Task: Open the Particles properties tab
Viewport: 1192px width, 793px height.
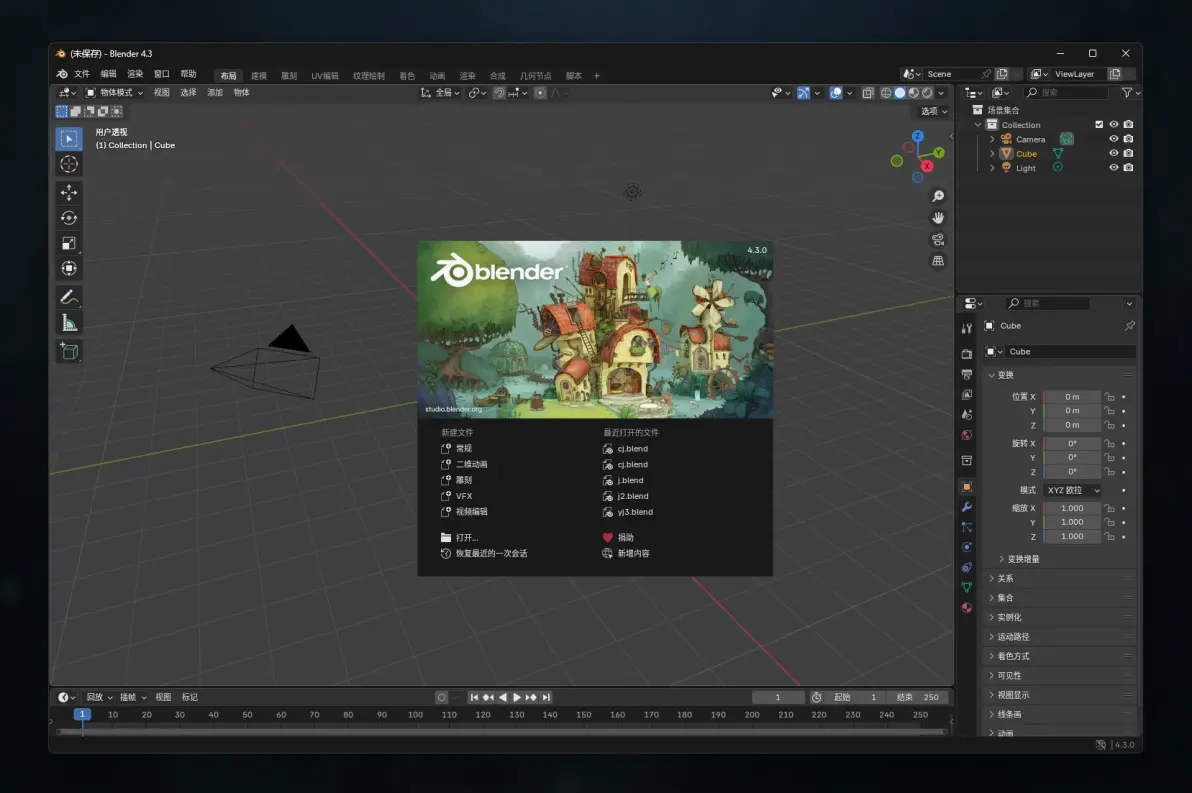Action: point(967,527)
